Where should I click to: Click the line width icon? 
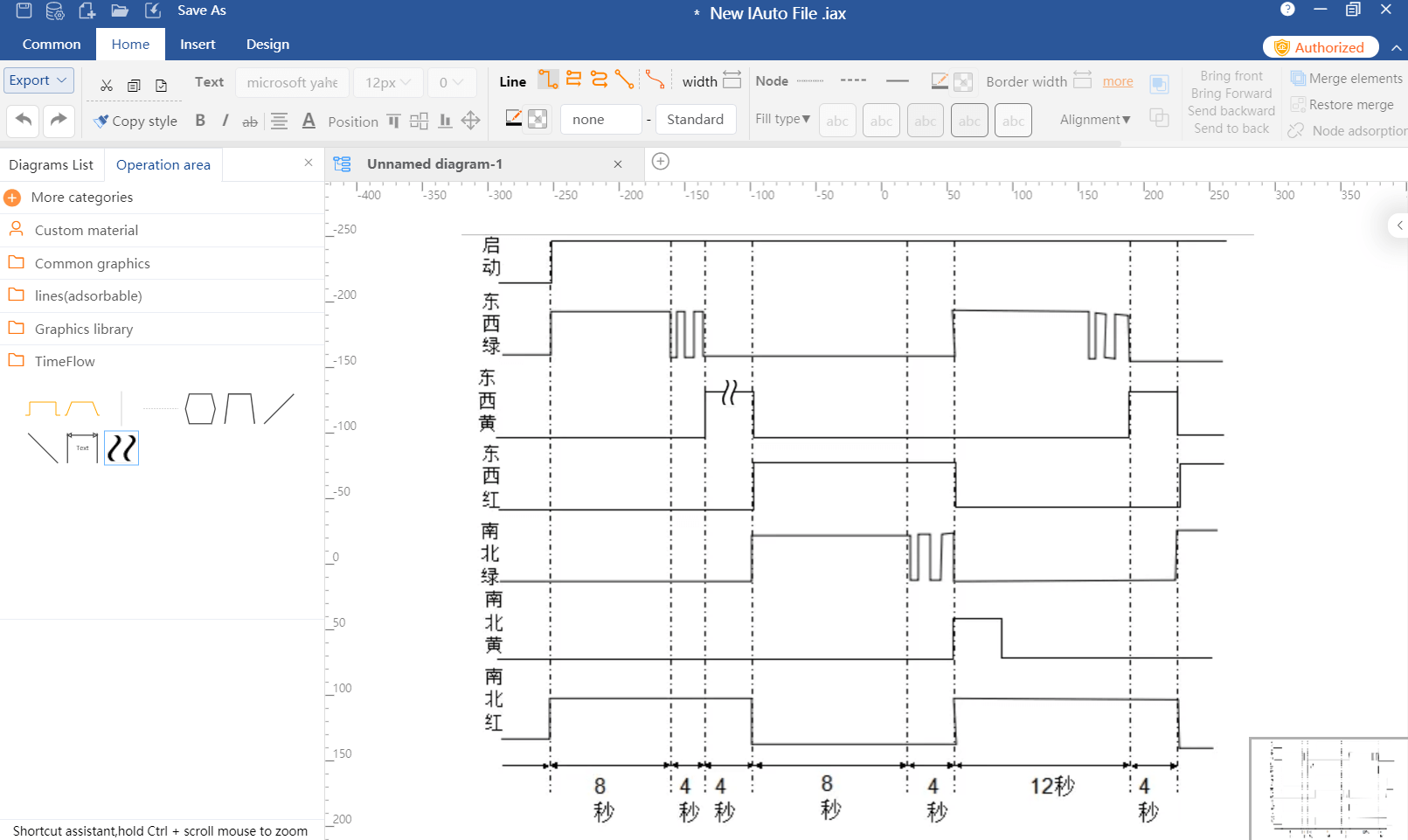pyautogui.click(x=732, y=80)
